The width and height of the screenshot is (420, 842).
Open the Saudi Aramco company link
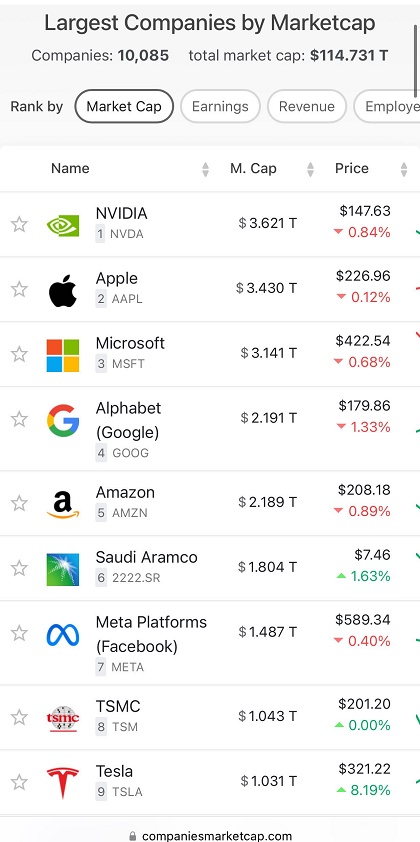146,557
